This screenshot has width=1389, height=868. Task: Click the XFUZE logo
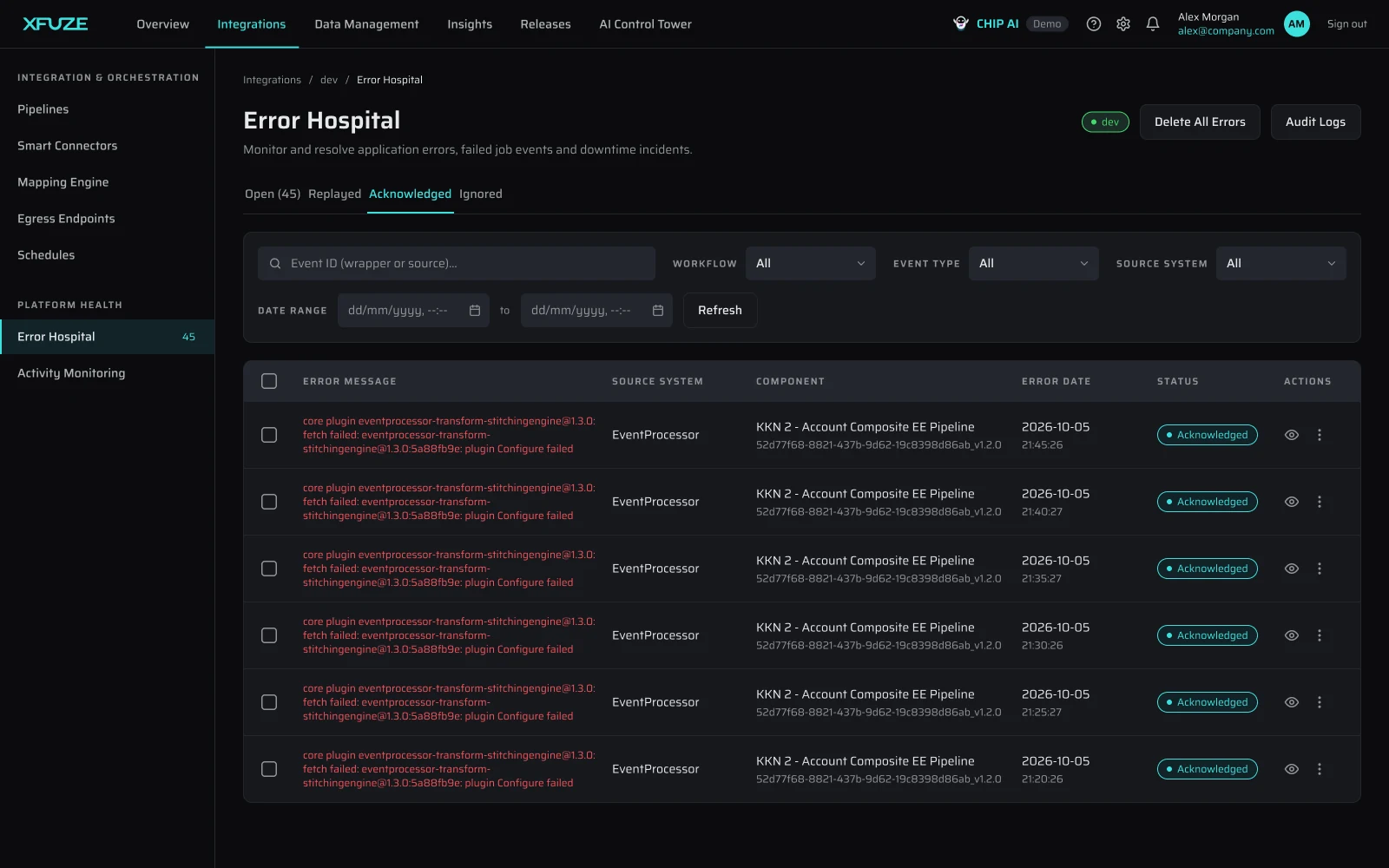[x=55, y=23]
